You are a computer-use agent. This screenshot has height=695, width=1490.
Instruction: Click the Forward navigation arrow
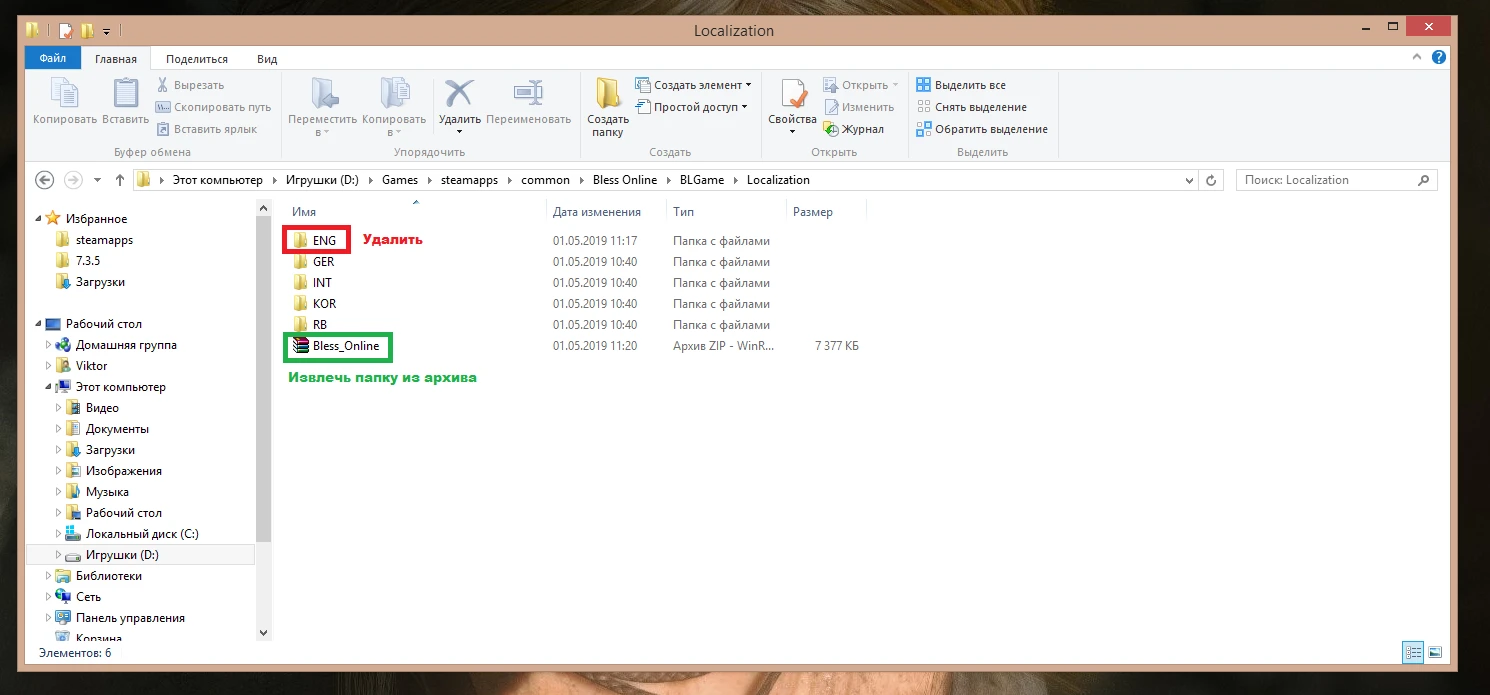(72, 180)
